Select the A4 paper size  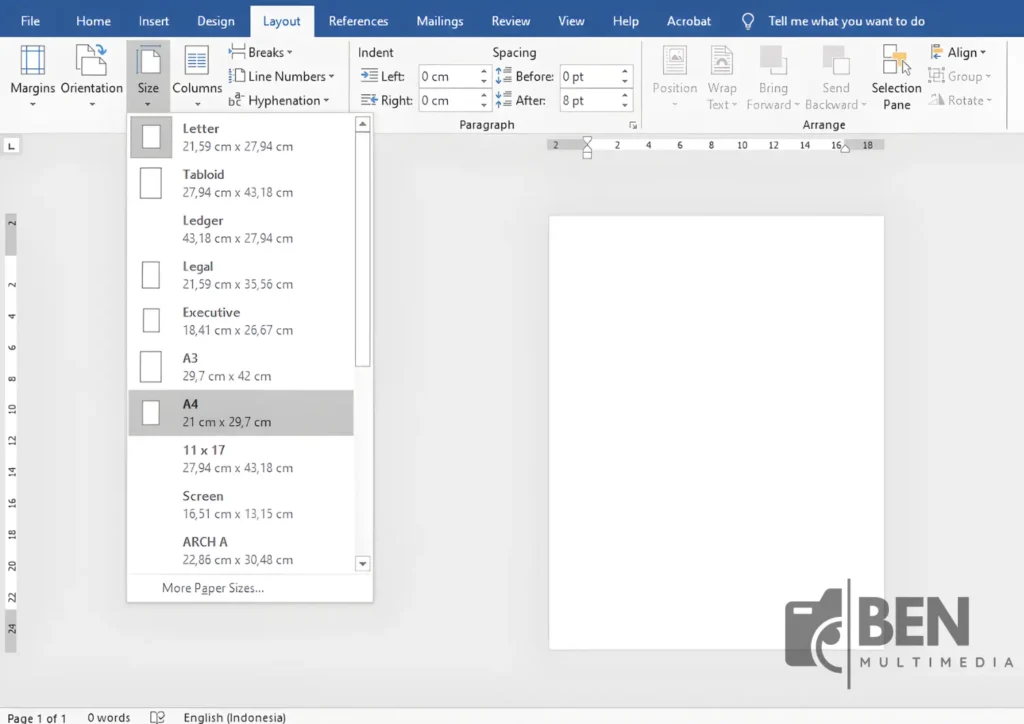[240, 412]
